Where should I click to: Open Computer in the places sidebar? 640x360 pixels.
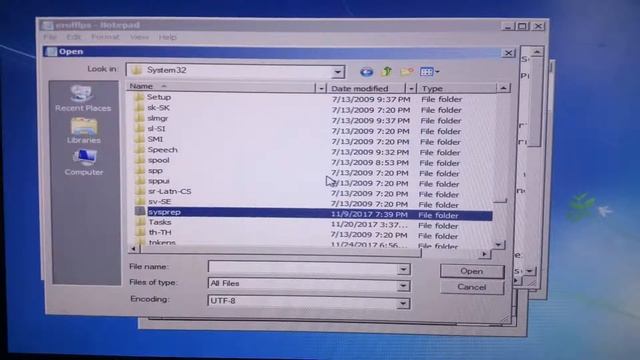[84, 162]
